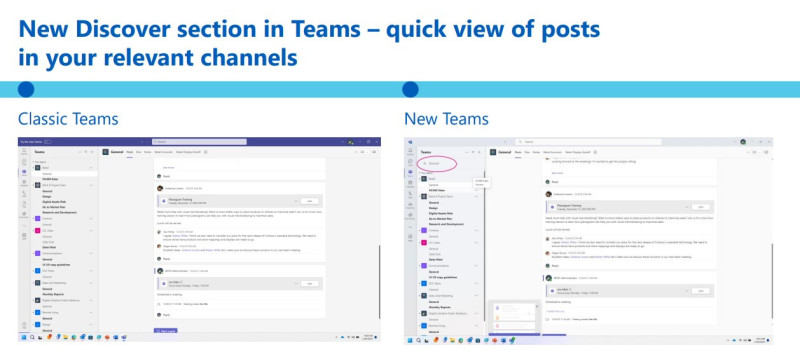
Task: Open Apps in the New Teams left rail
Action: (411, 237)
